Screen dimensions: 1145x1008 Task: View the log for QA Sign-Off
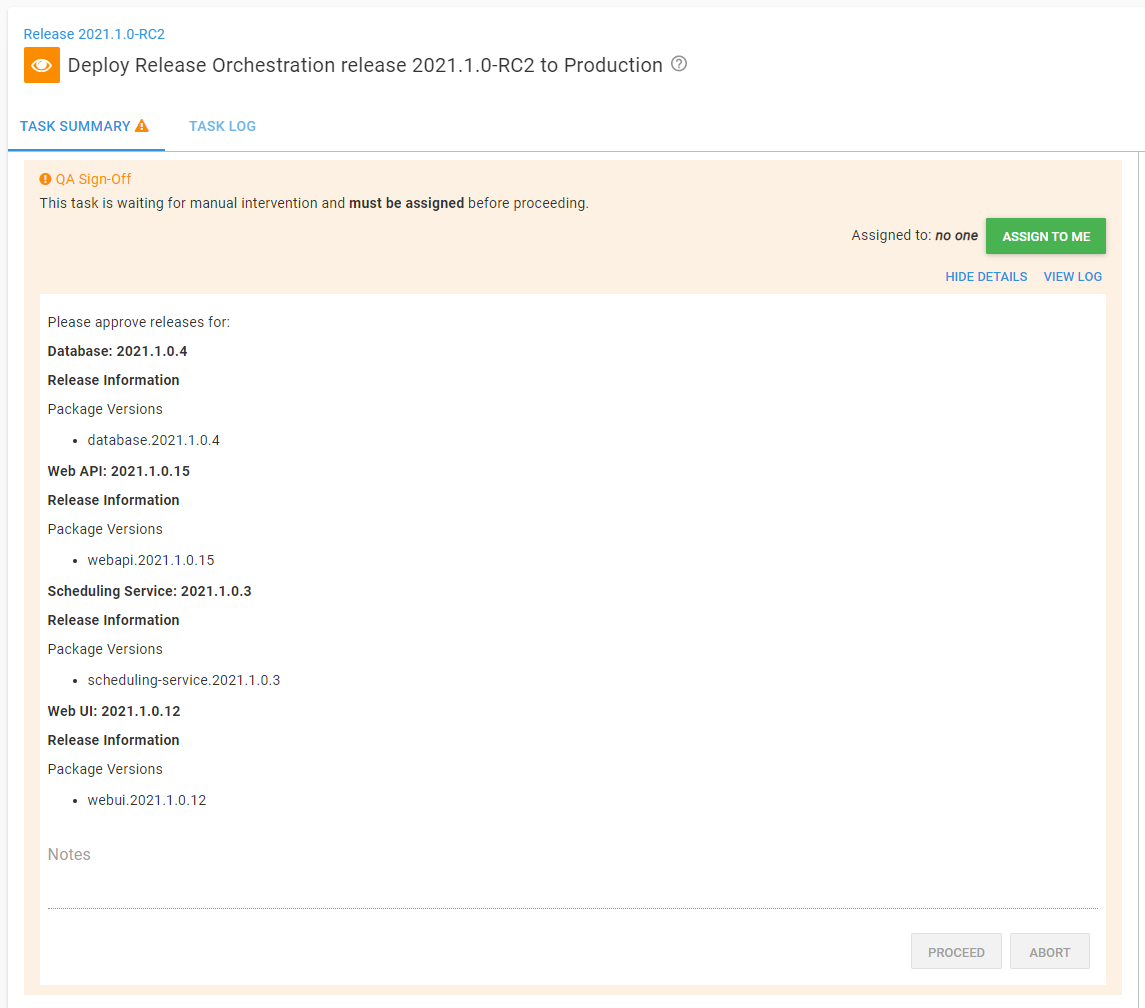tap(1072, 276)
